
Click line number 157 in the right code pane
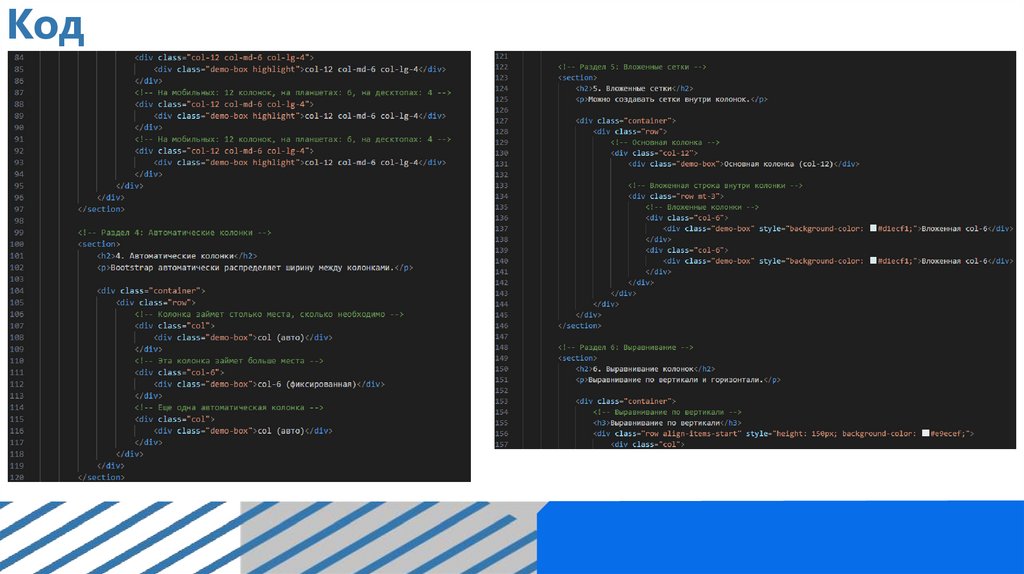pos(502,444)
